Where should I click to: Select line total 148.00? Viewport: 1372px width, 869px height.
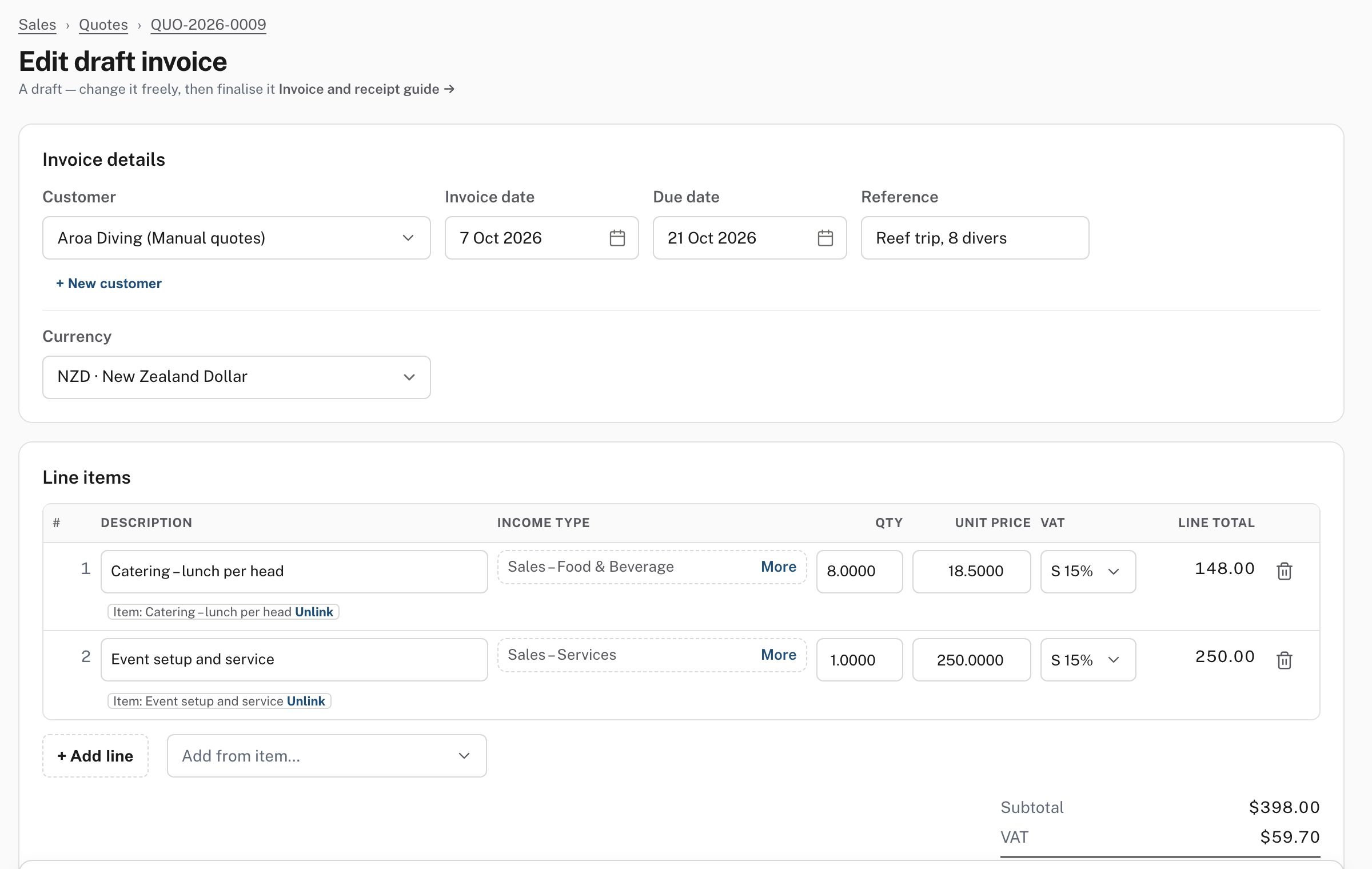(1225, 568)
